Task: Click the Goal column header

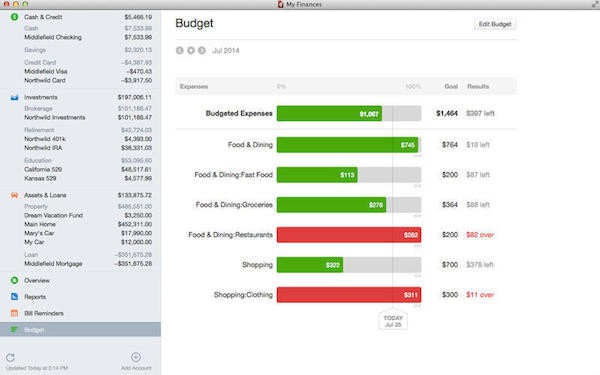Action: pos(451,86)
